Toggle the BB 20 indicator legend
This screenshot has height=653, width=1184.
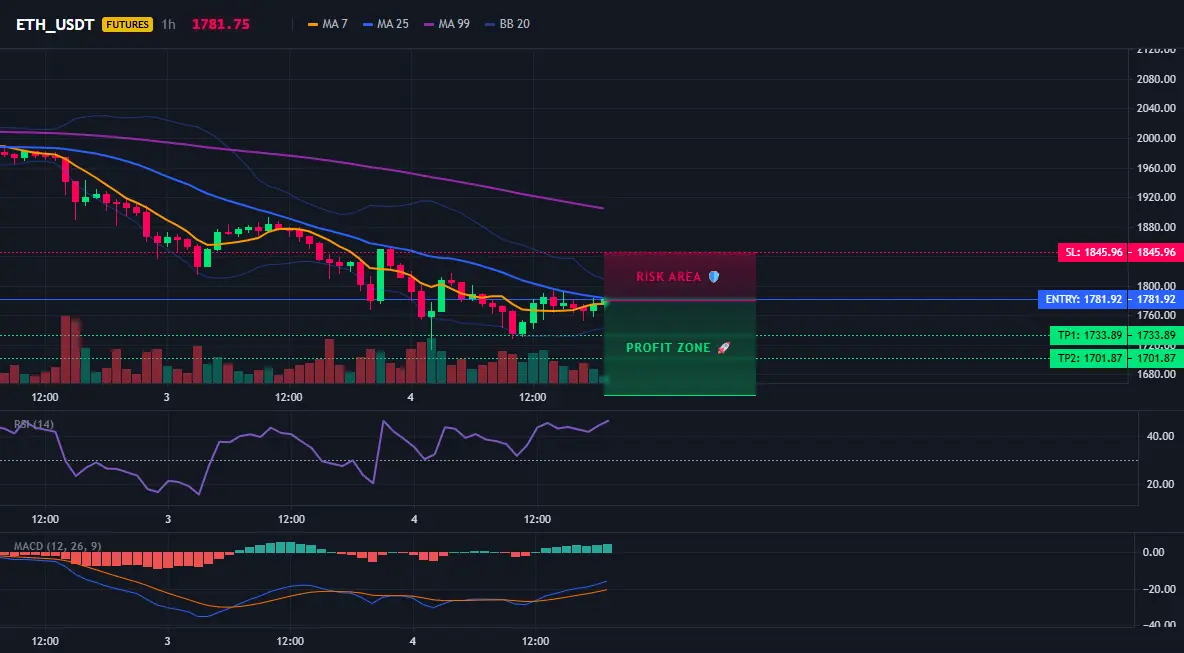point(507,24)
